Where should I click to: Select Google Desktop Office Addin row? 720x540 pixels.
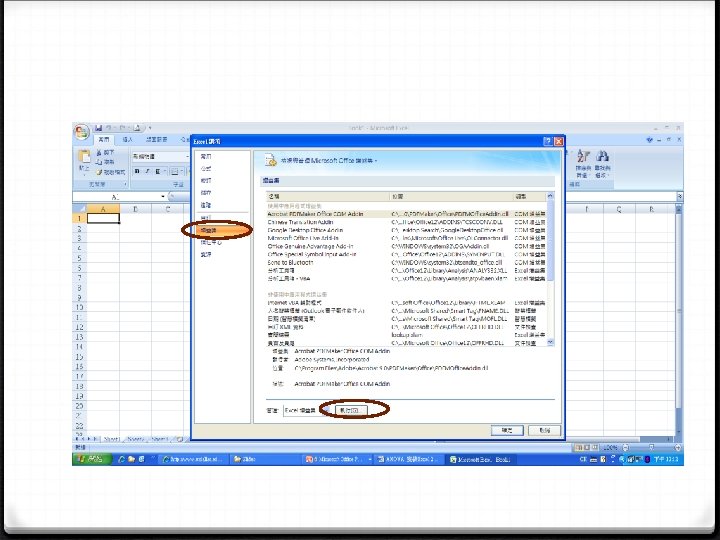pos(406,230)
